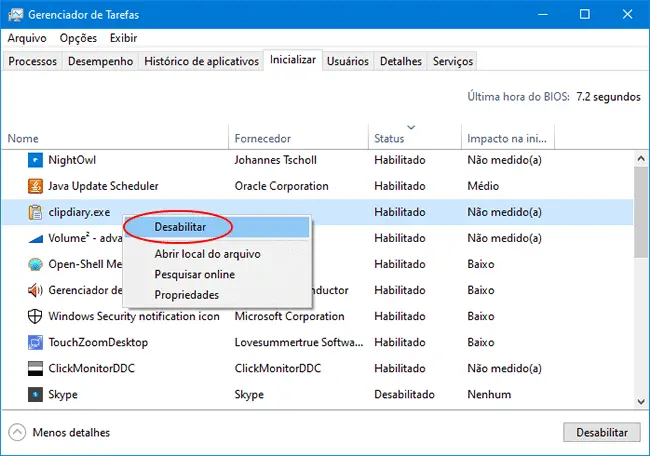Click the vertical scrollbar thumb
The height and width of the screenshot is (456, 650).
pos(641,212)
